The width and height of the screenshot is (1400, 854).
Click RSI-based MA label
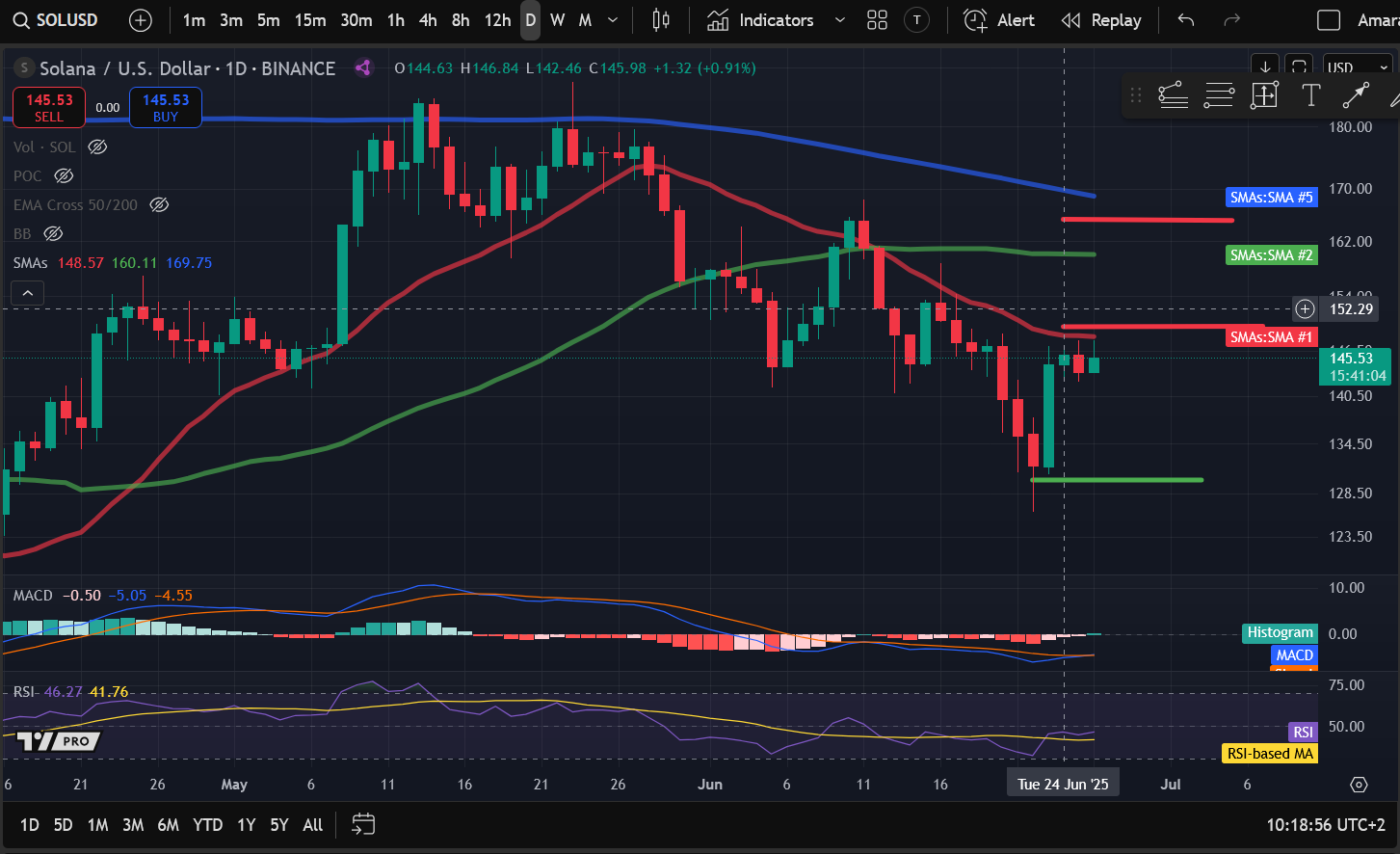pyautogui.click(x=1269, y=754)
